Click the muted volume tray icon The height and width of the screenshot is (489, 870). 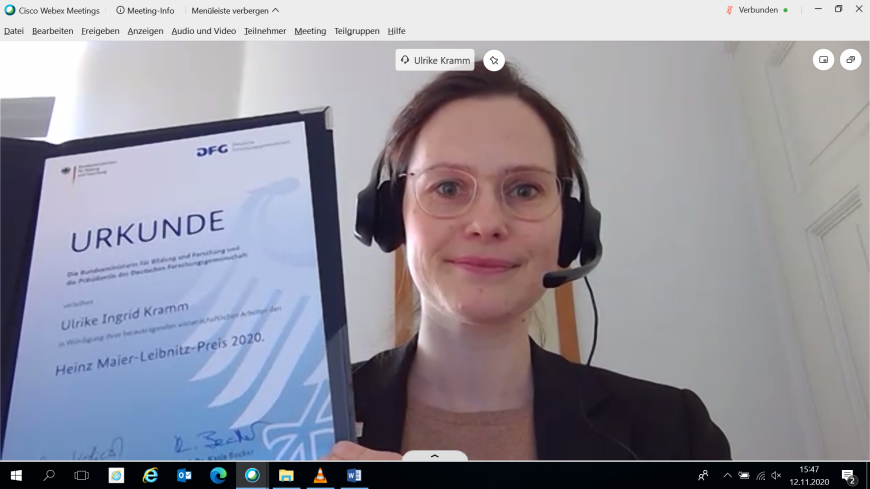click(x=776, y=476)
